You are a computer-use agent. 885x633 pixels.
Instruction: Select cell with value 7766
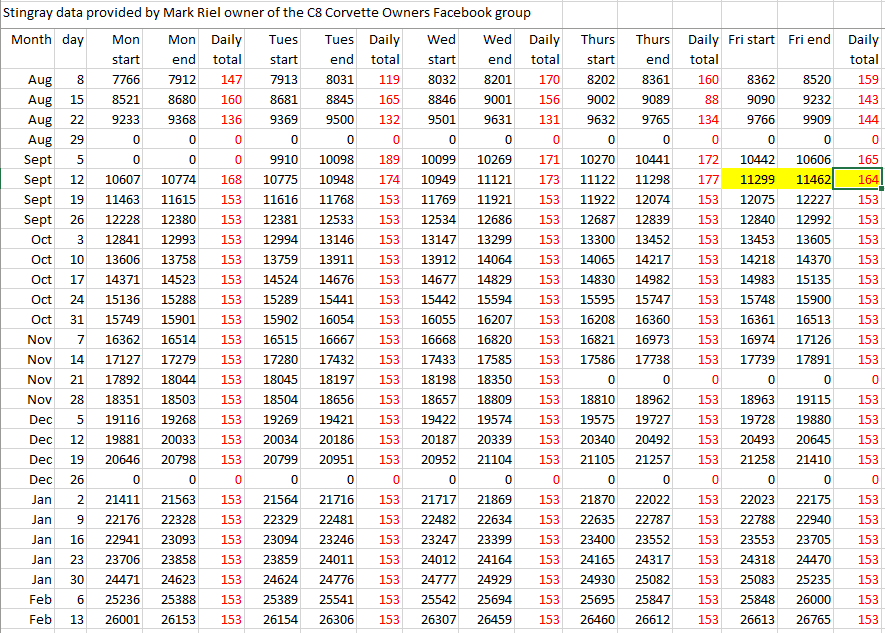pos(118,79)
